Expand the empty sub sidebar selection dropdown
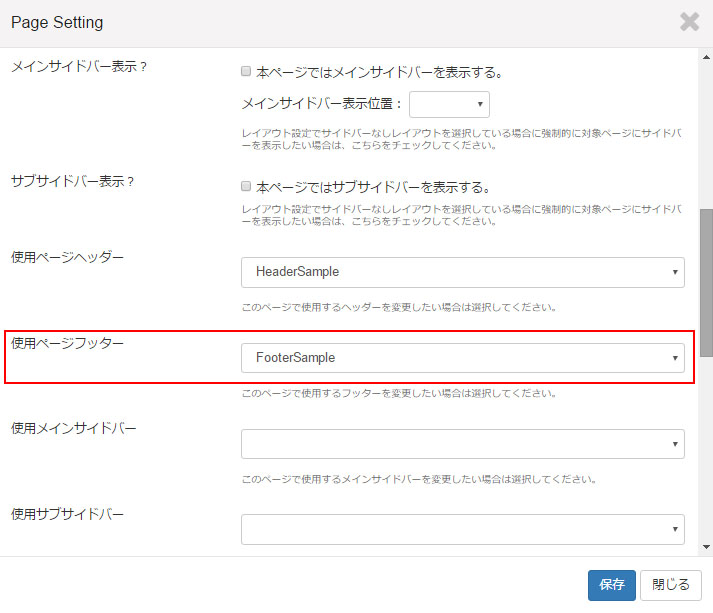This screenshot has width=713, height=613. click(462, 529)
